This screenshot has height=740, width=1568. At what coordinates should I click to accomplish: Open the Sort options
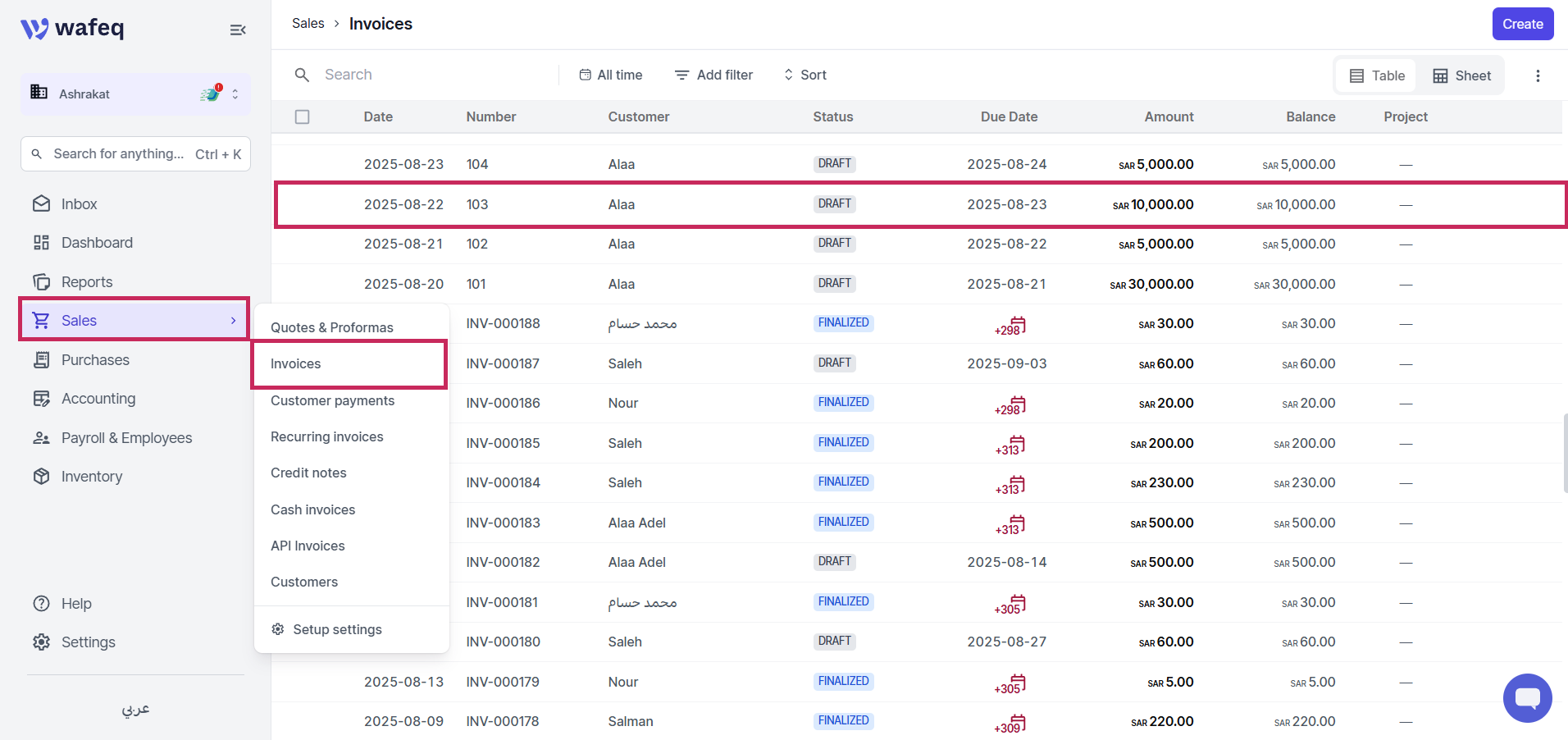[x=805, y=75]
